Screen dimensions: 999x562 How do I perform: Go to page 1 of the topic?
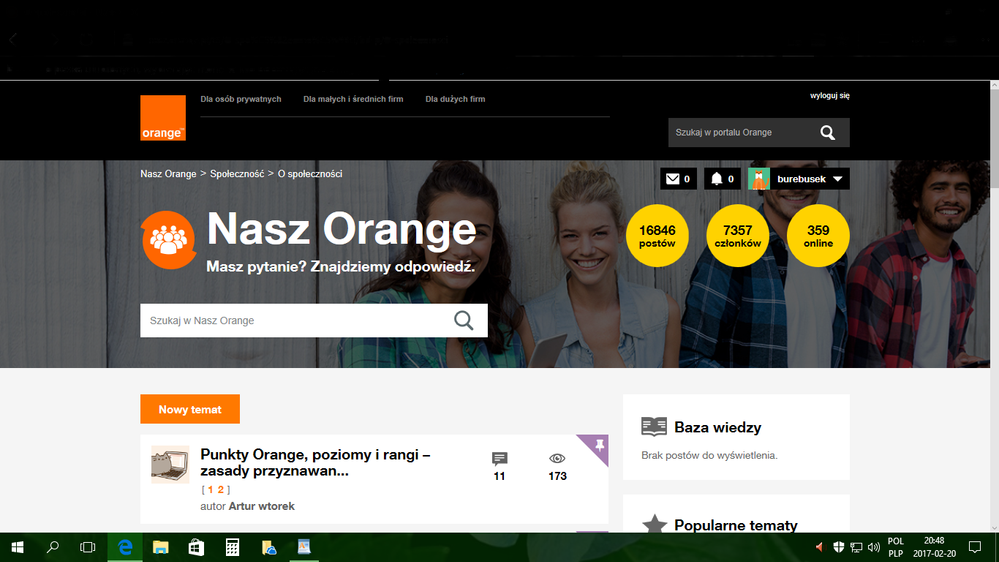coord(210,490)
